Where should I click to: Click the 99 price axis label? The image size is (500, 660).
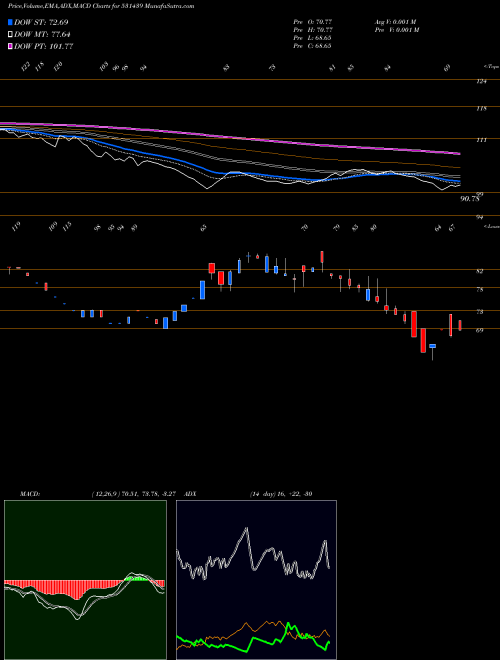click(x=480, y=194)
